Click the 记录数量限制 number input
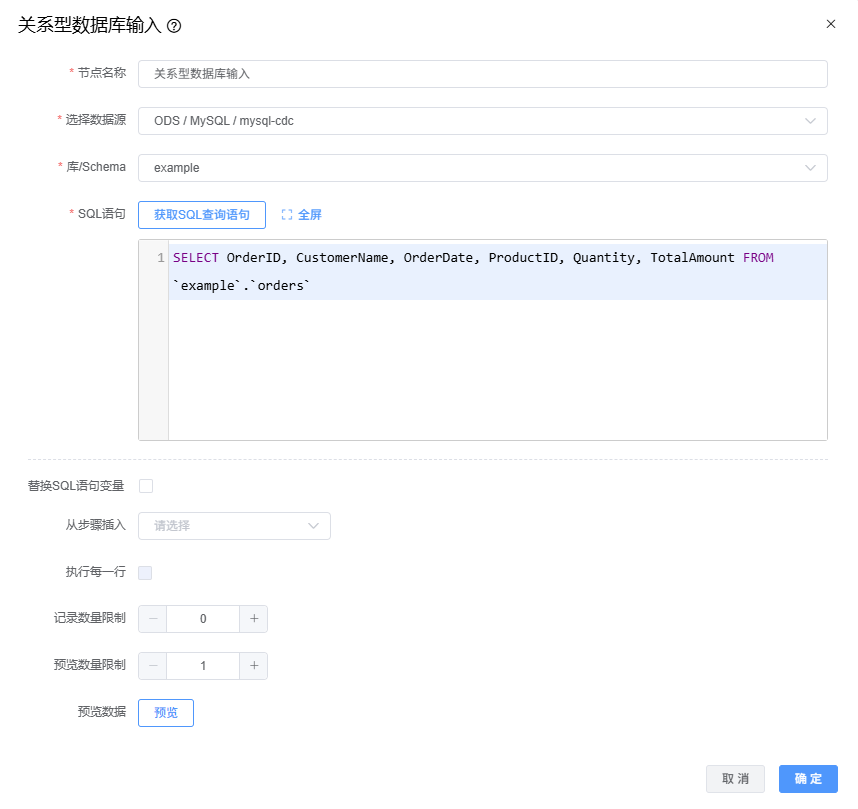The width and height of the screenshot is (858, 809). click(x=203, y=619)
